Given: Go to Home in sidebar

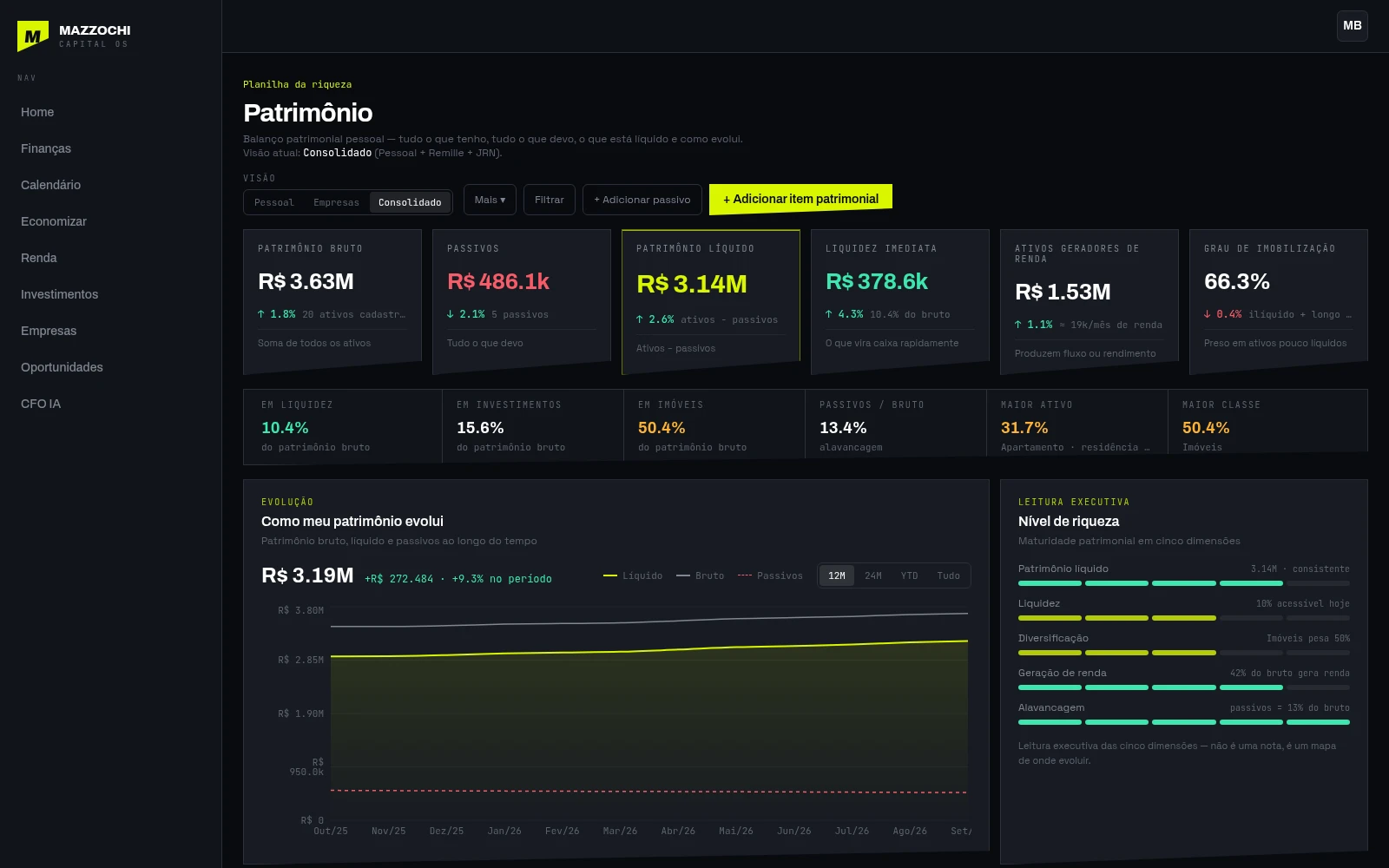Looking at the screenshot, I should point(37,112).
